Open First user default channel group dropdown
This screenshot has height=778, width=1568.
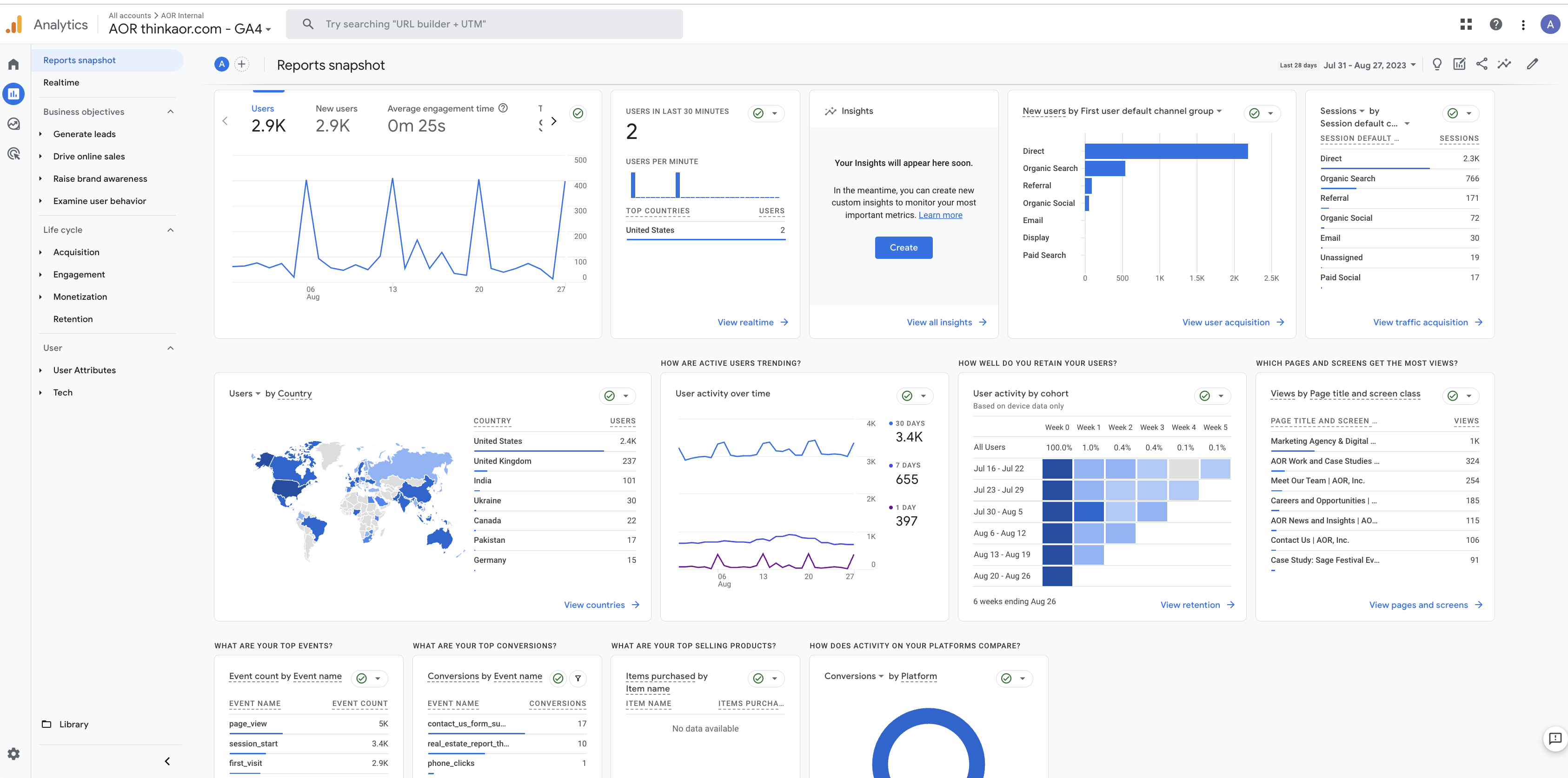point(1151,111)
